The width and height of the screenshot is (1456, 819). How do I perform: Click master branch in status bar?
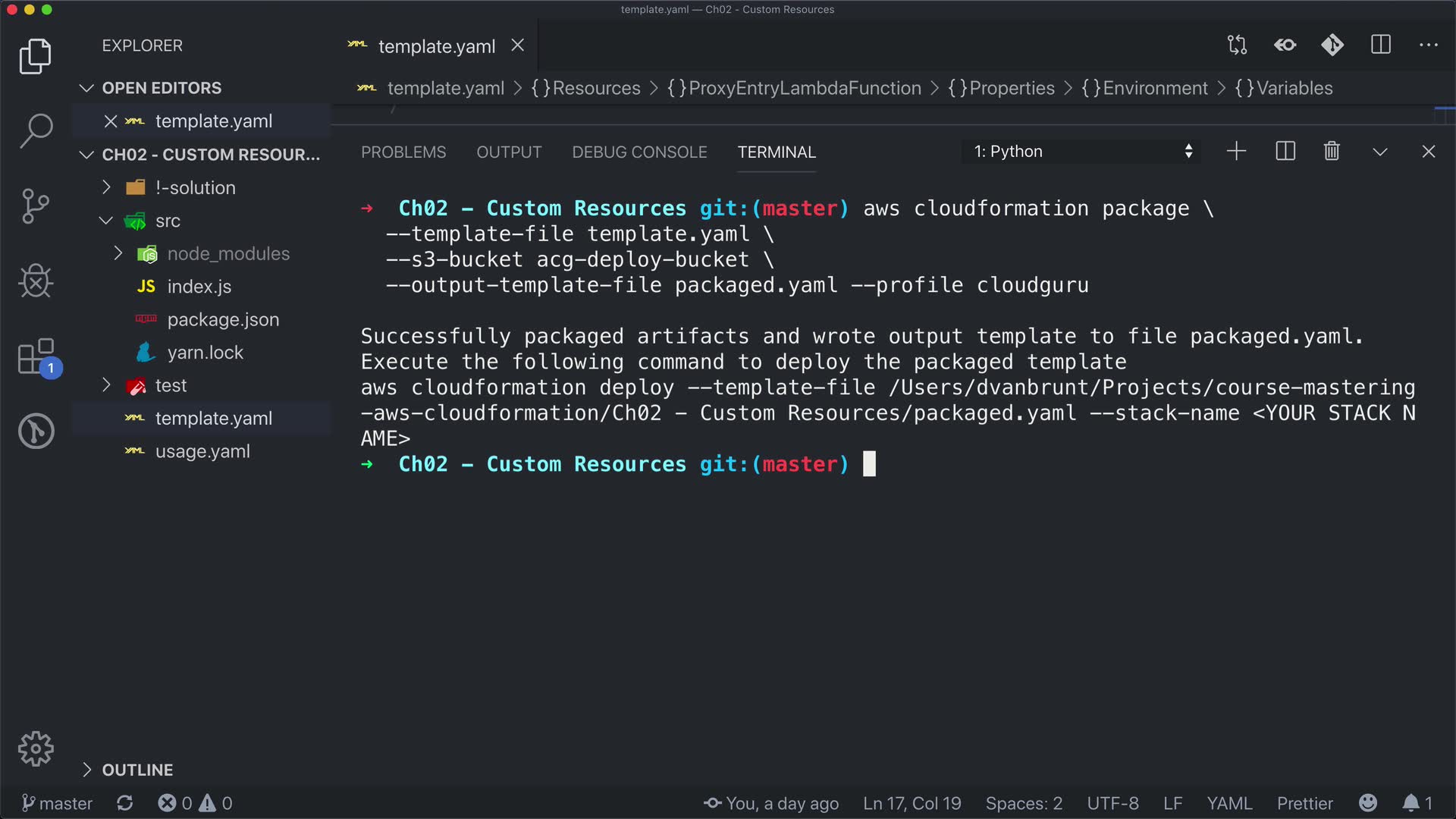click(58, 803)
